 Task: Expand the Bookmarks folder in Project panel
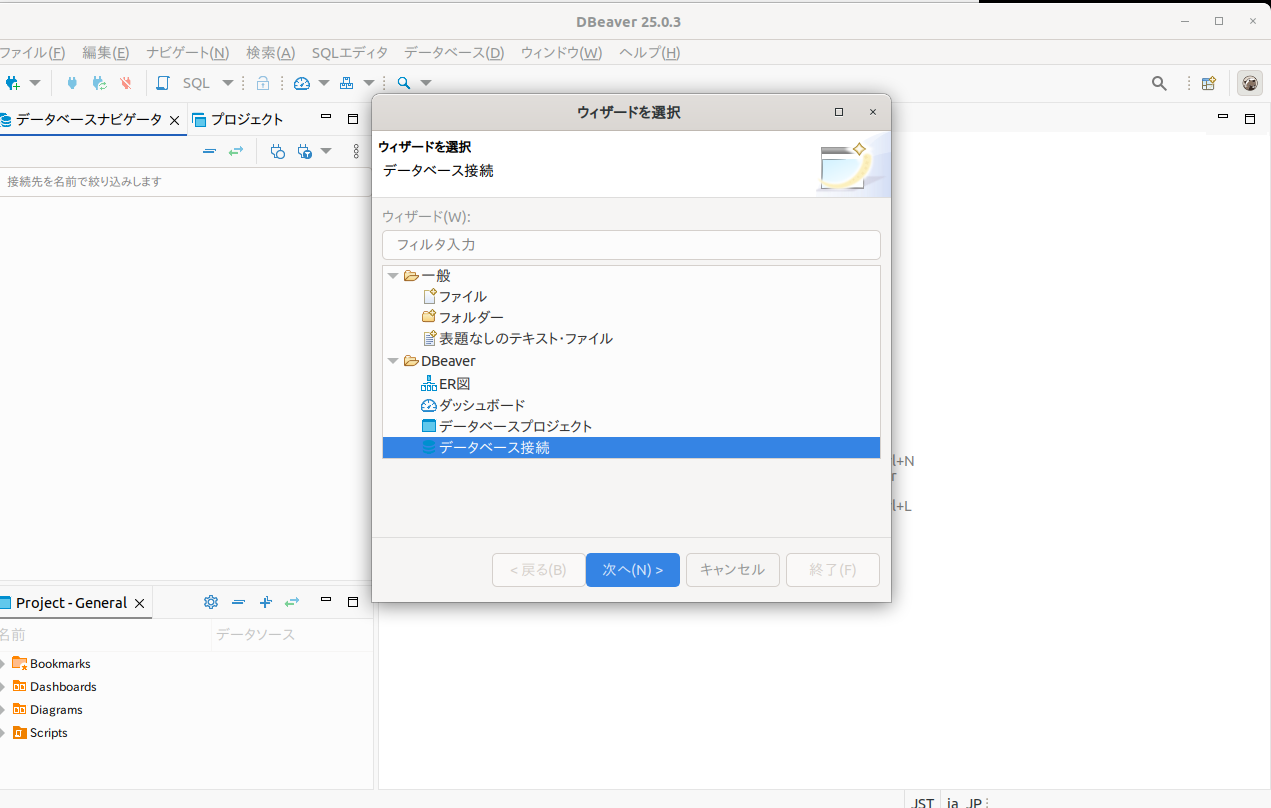3,664
